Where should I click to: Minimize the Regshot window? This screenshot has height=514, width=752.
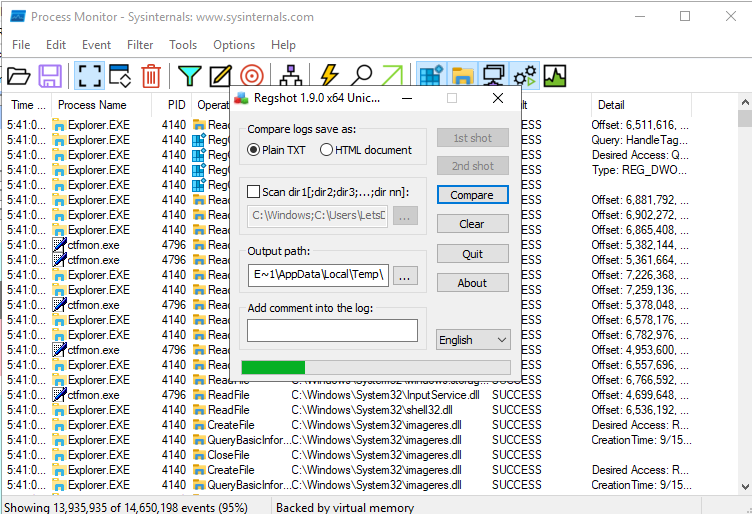coord(407,99)
